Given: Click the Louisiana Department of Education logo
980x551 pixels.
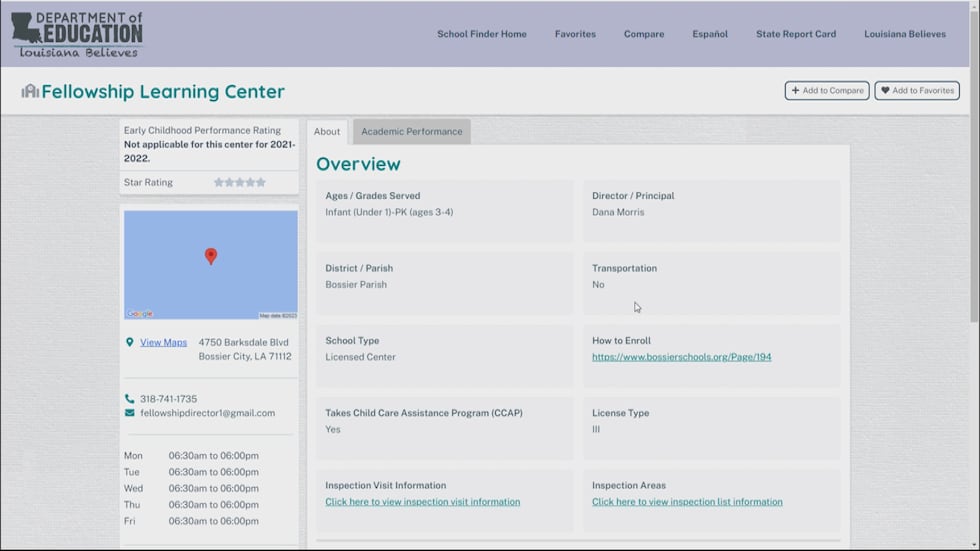Looking at the screenshot, I should pos(77,35).
